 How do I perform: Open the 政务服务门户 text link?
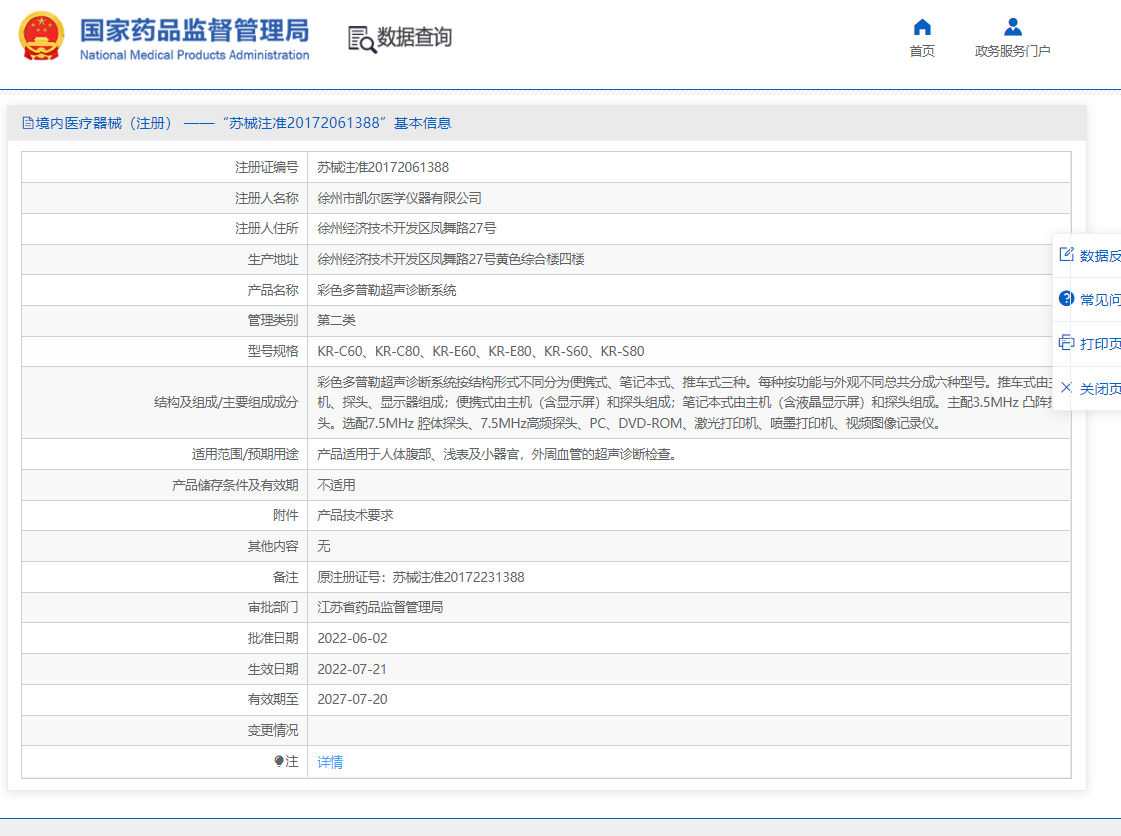(1012, 52)
